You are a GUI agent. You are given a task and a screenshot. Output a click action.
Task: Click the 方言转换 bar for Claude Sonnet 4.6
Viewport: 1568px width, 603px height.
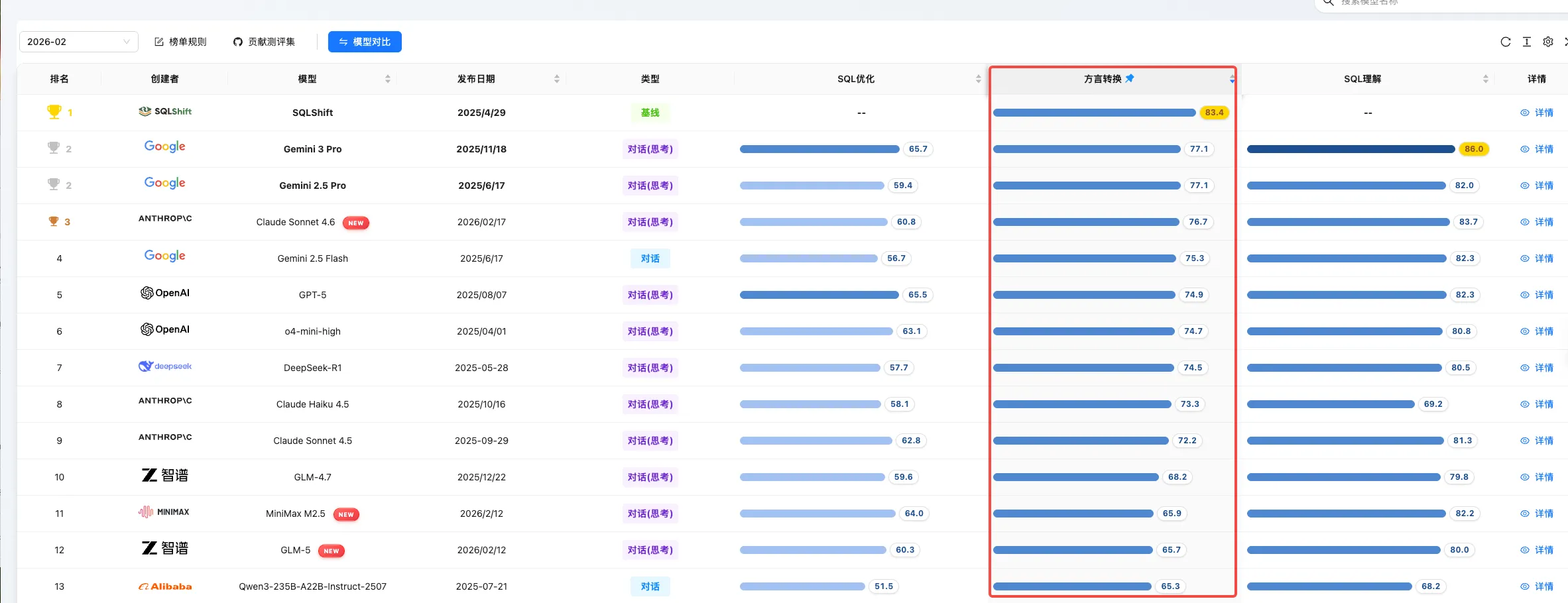pyautogui.click(x=1086, y=222)
